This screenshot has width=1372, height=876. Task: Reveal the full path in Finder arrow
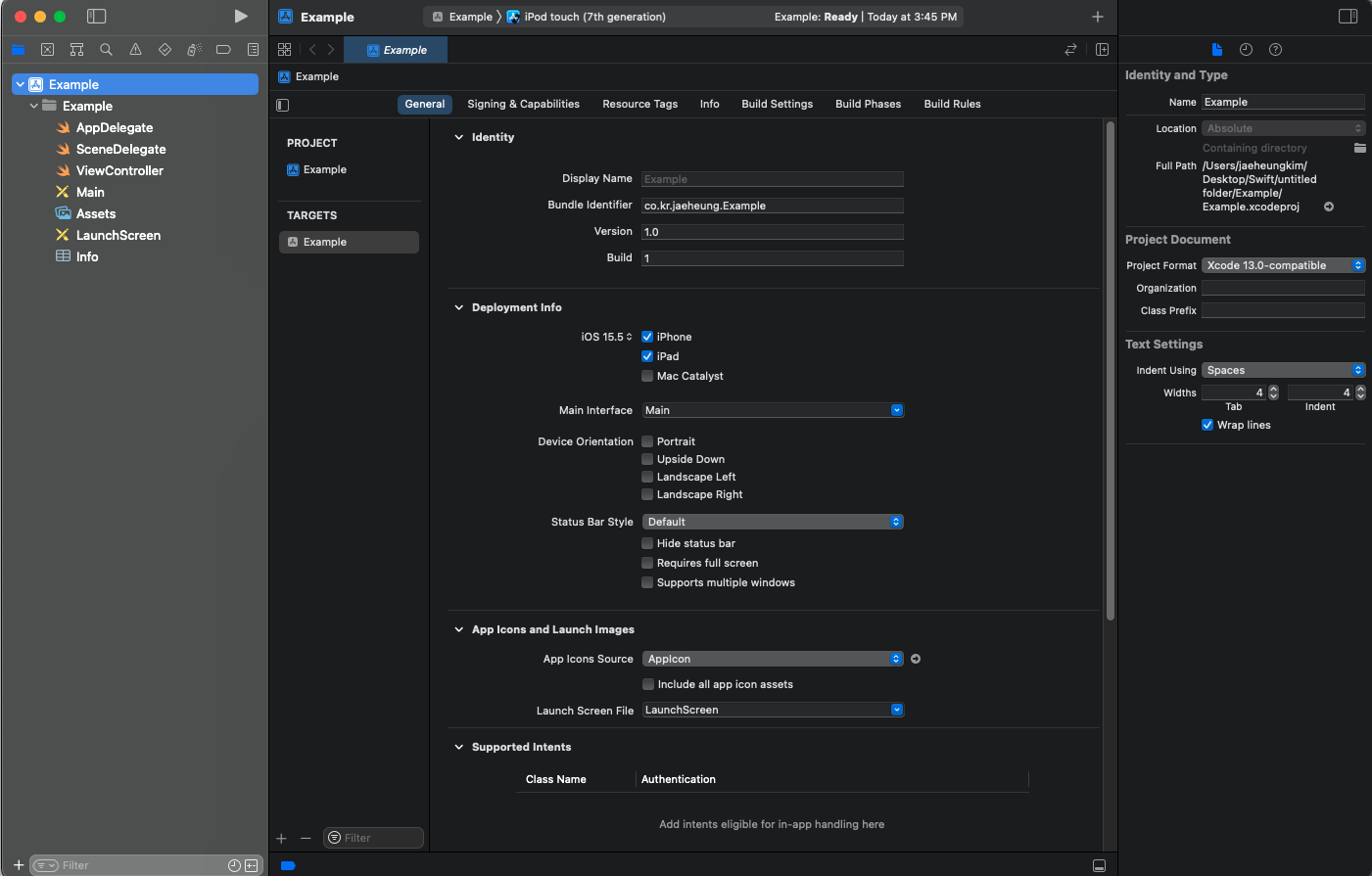[1329, 207]
